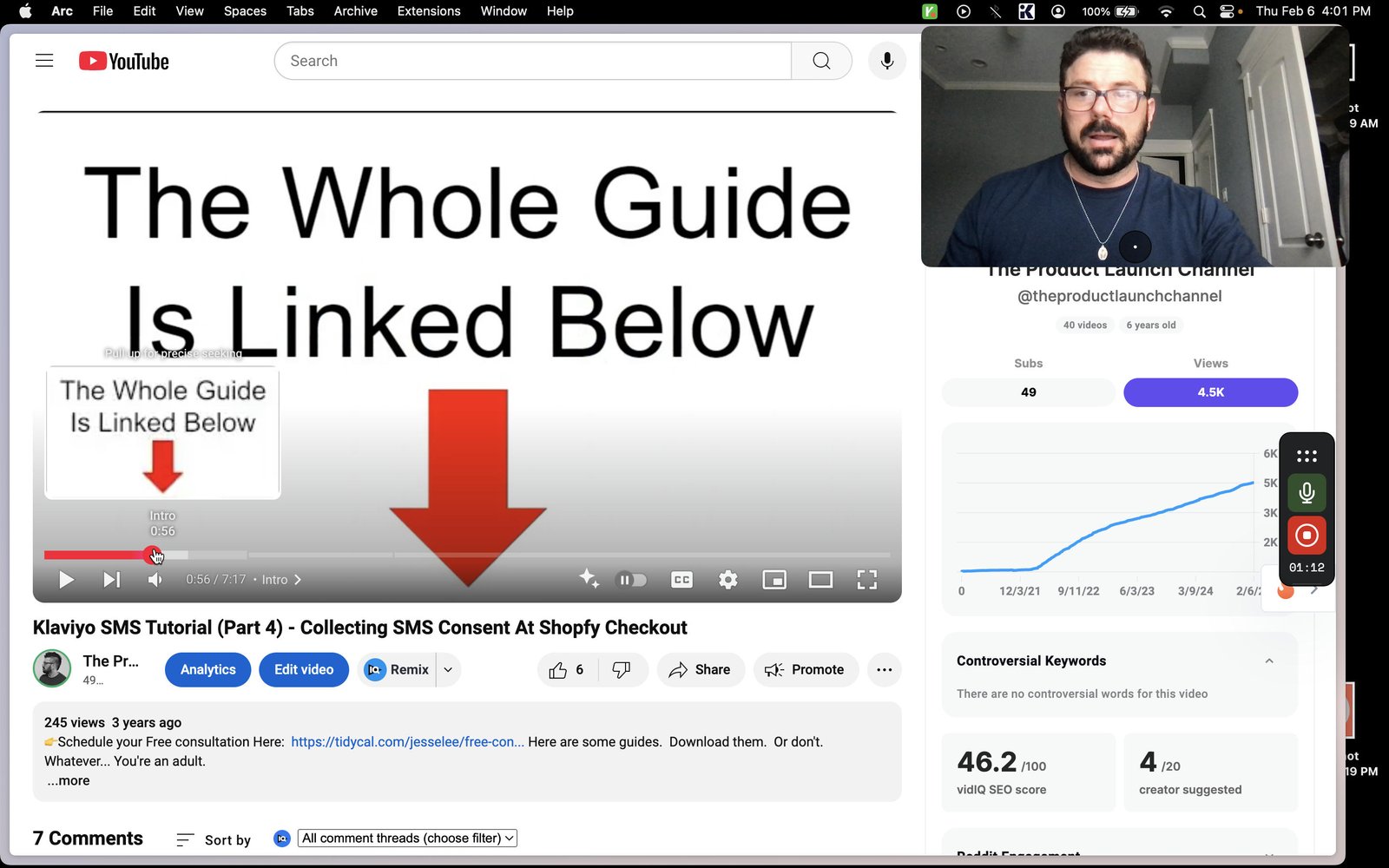Click the video progress scrubber handle
This screenshot has height=868, width=1389.
tap(153, 555)
